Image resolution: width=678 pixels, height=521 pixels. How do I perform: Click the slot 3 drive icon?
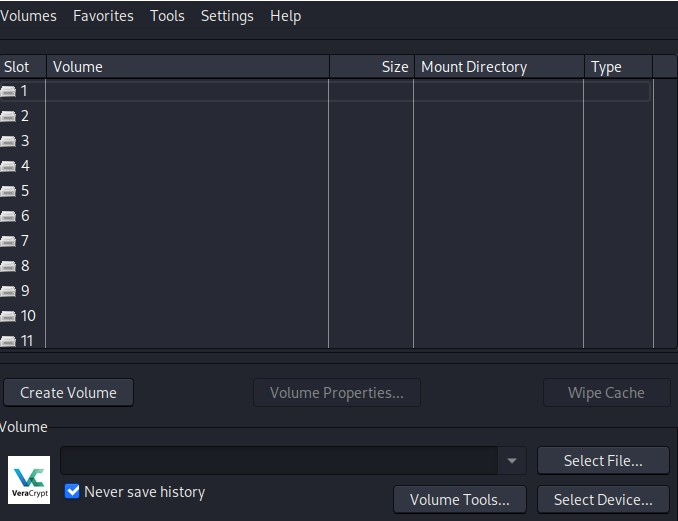click(8, 141)
